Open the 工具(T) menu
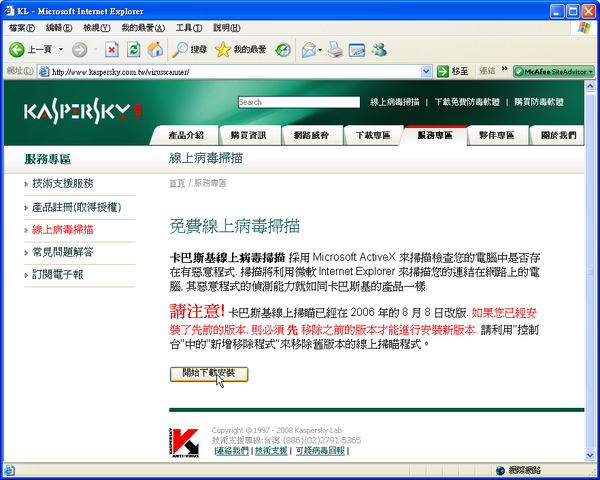Screen dimensions: 600x480 pyautogui.click(x=189, y=28)
